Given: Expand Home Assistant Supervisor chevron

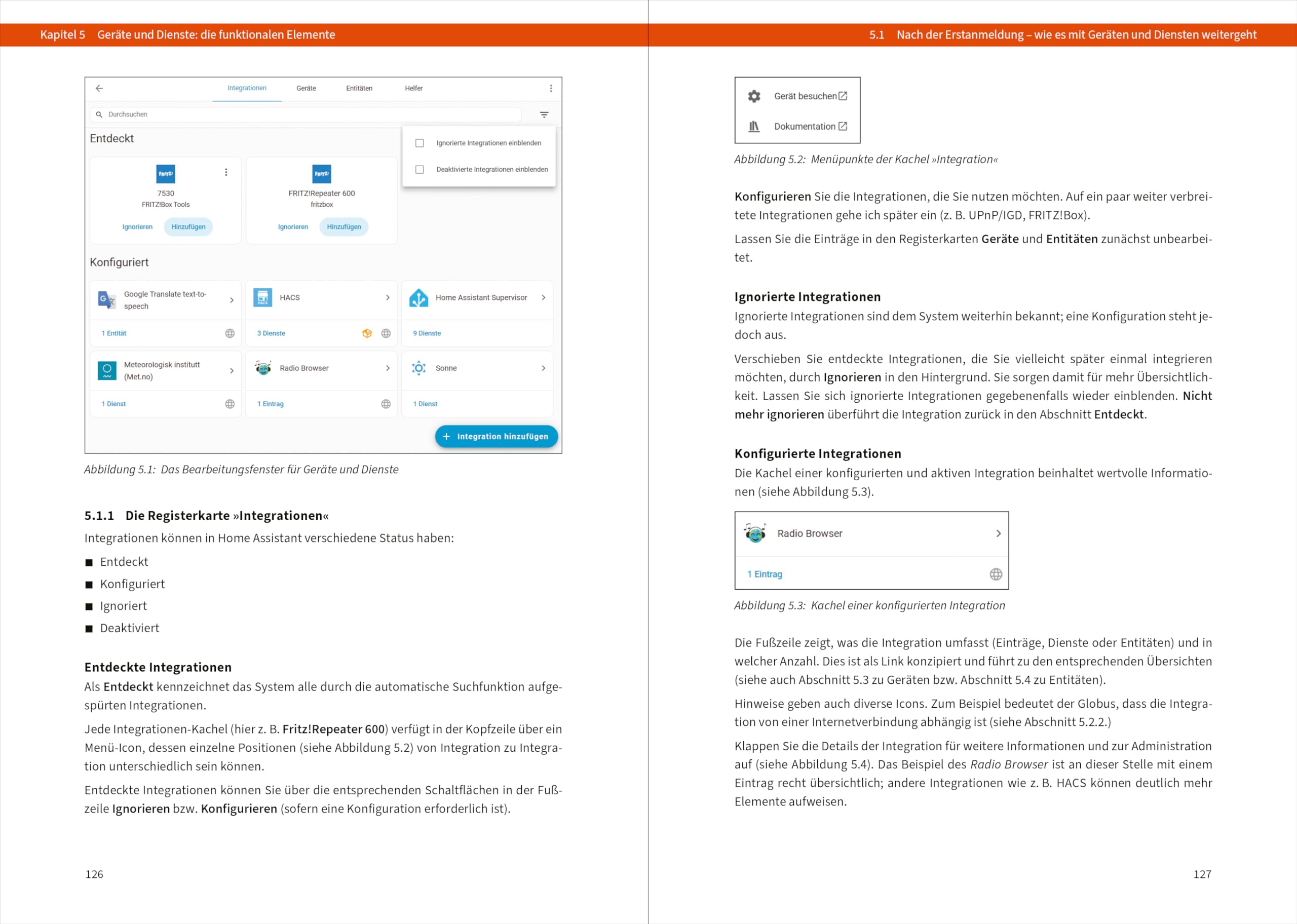Looking at the screenshot, I should click(x=543, y=297).
